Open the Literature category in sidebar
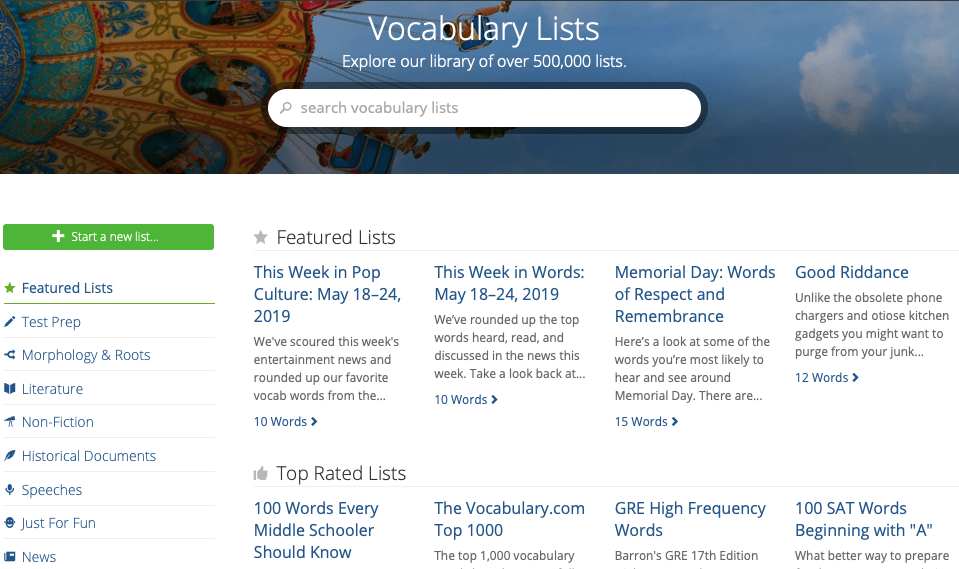 point(52,389)
